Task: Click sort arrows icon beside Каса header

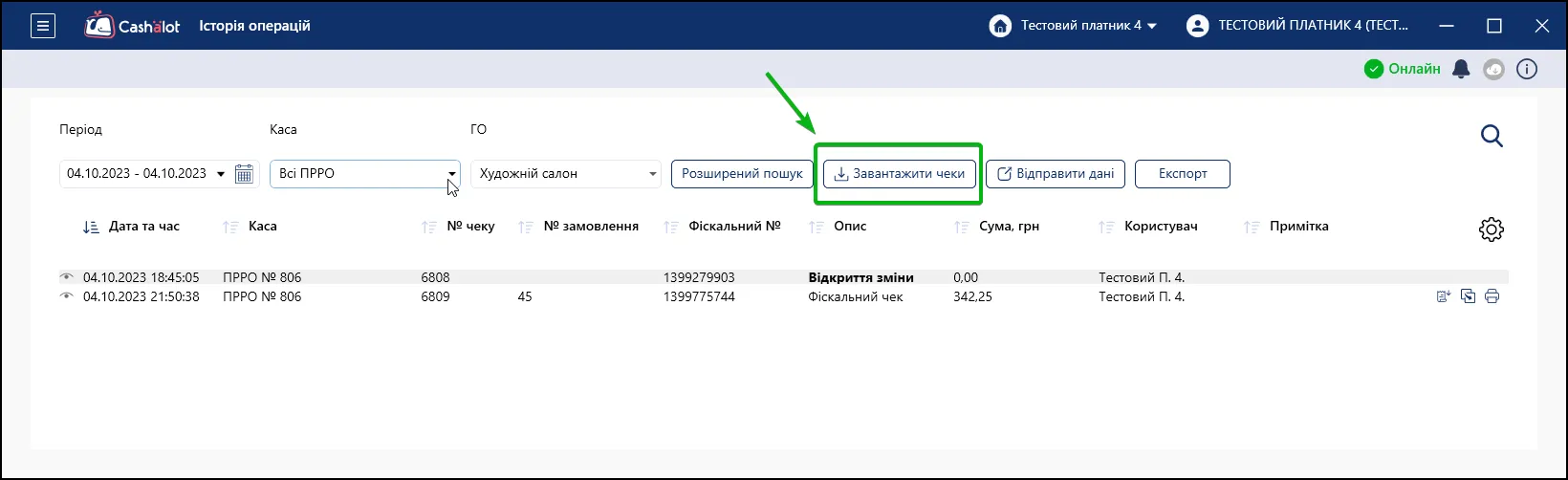Action: (x=230, y=228)
